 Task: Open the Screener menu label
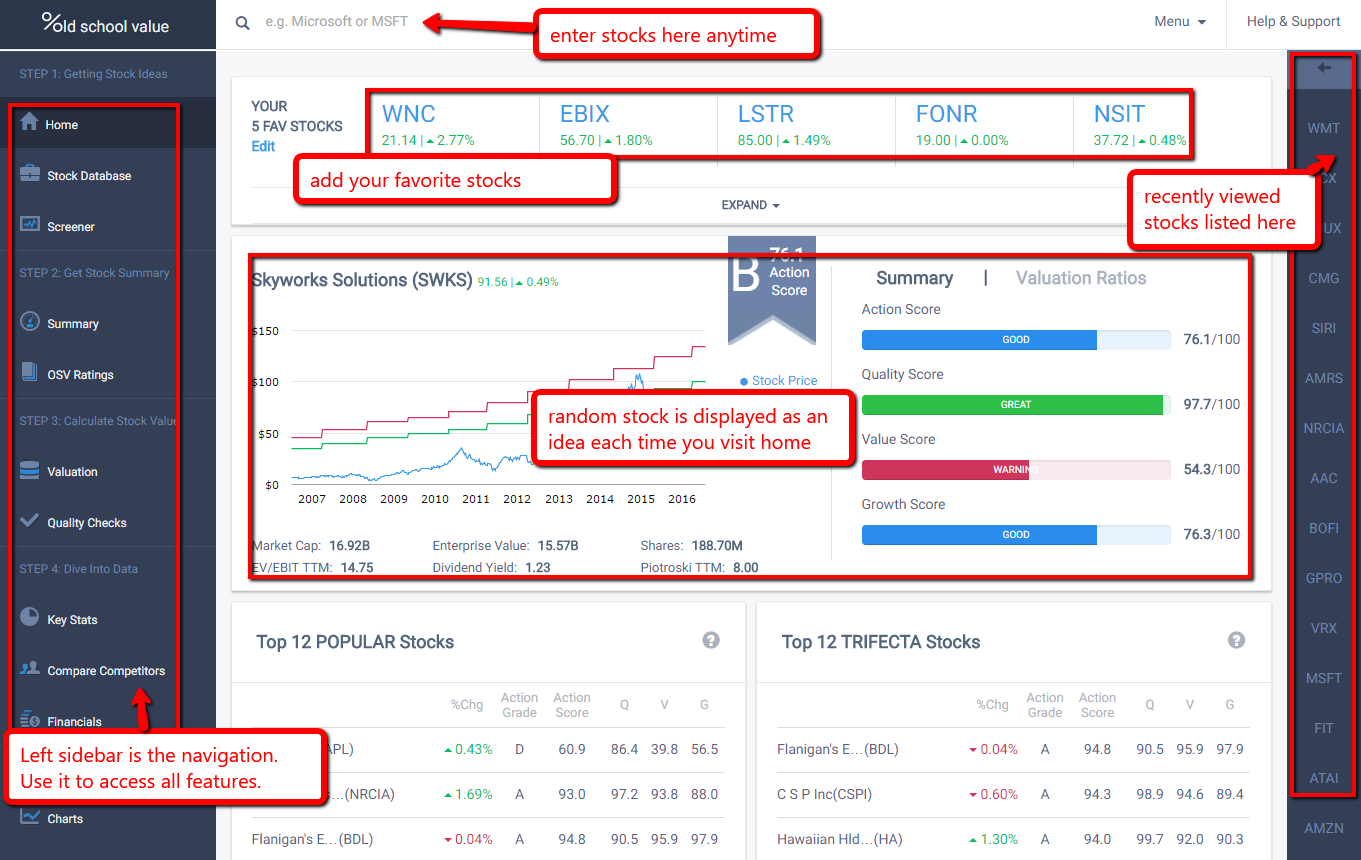(x=71, y=227)
